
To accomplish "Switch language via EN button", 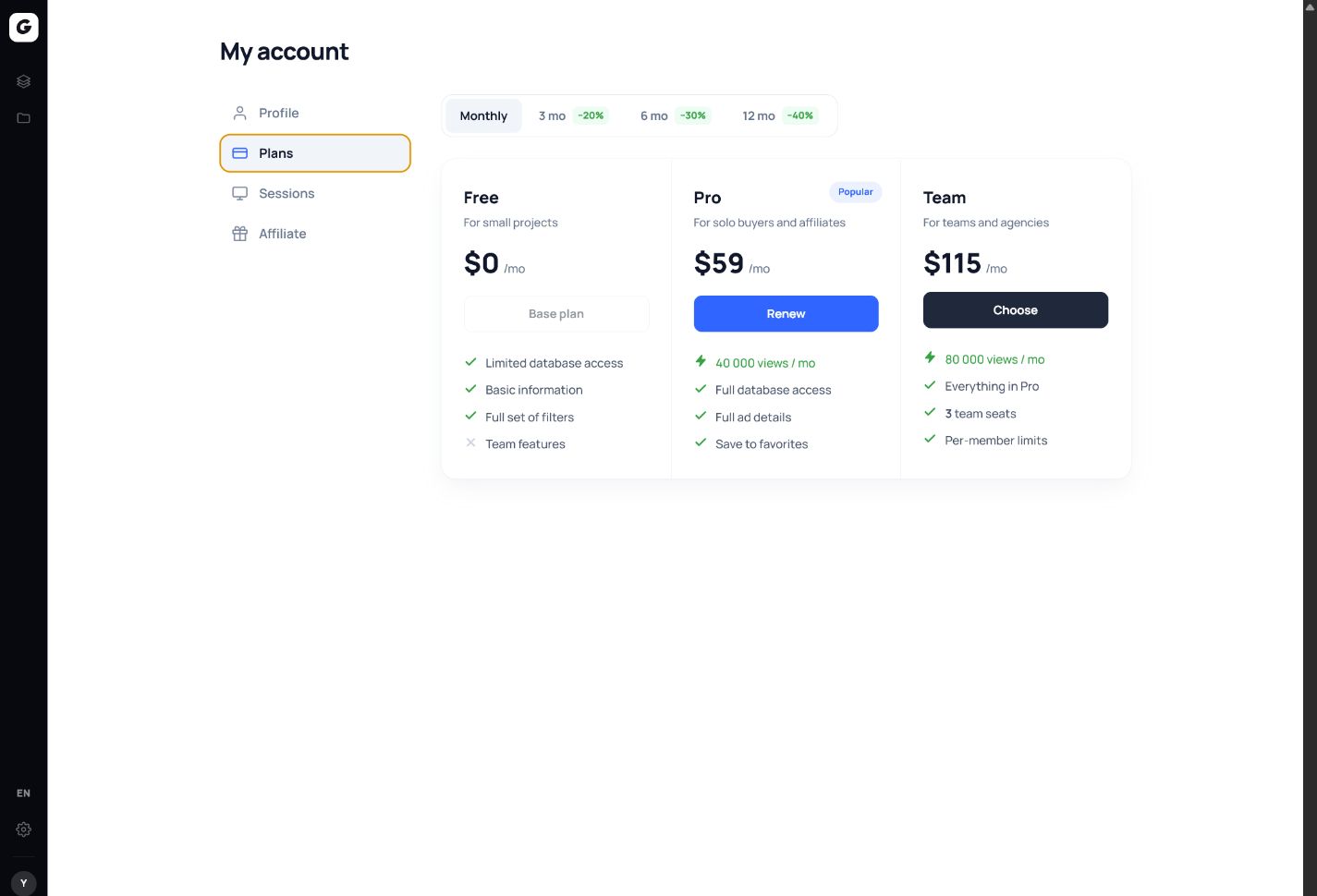I will point(24,793).
